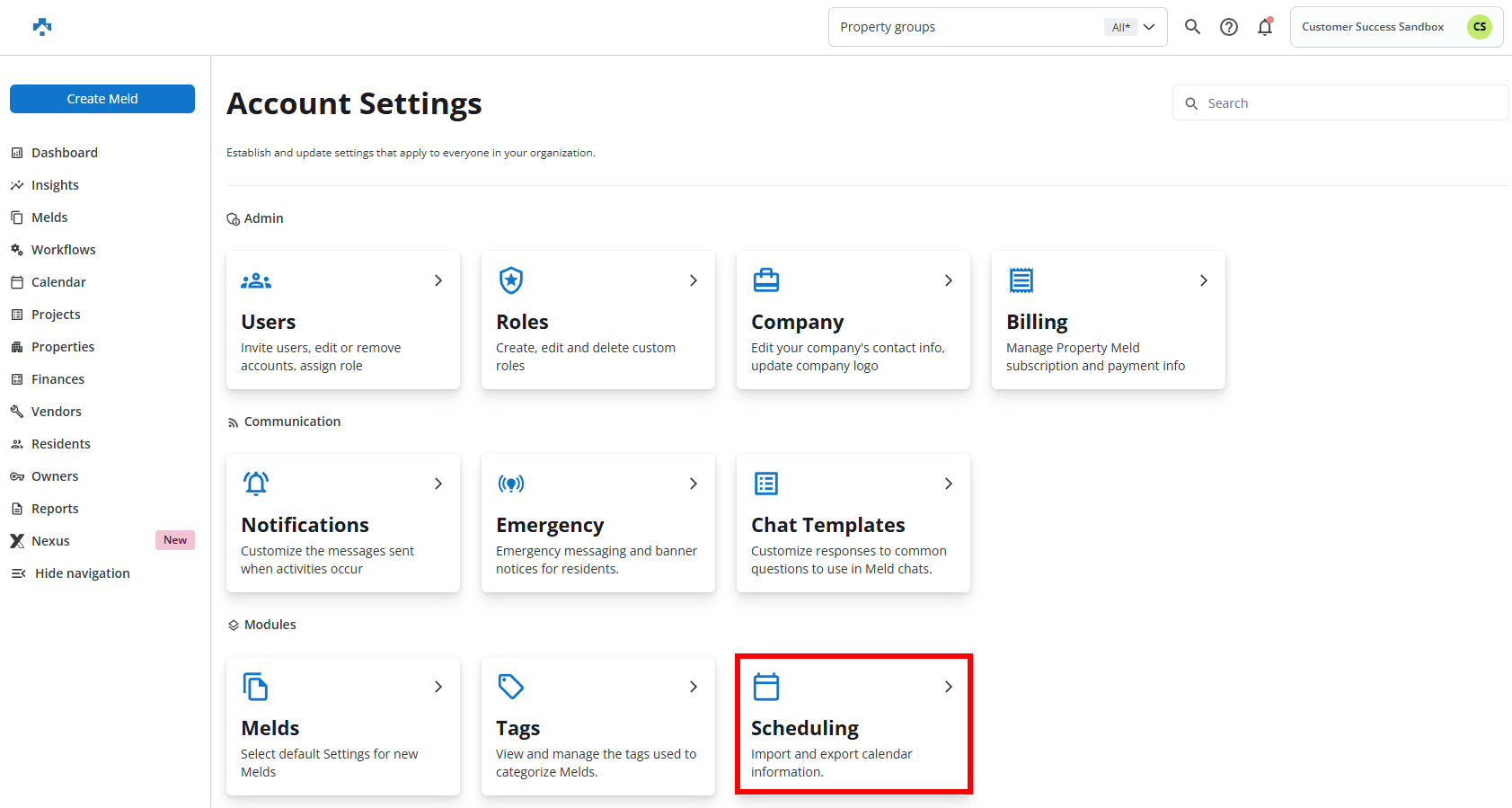Click the magnifier icon in top bar
This screenshot has height=808, width=1512.
coord(1192,27)
